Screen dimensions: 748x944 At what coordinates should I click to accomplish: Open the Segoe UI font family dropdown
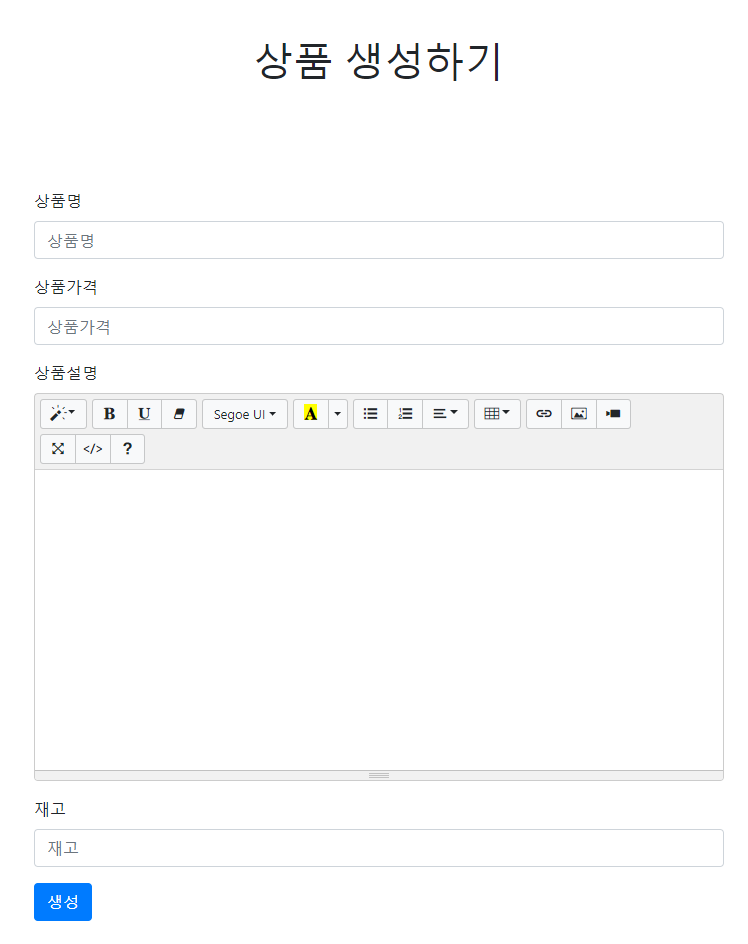[x=245, y=414]
